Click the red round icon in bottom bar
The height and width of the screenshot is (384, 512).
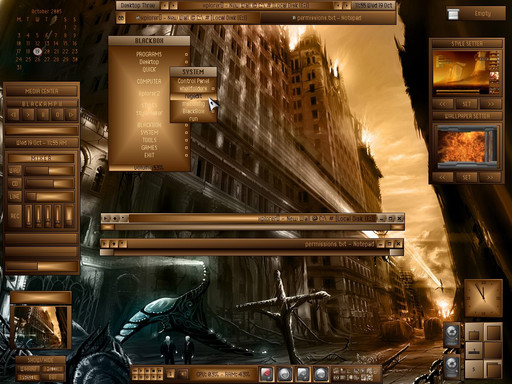266,374
